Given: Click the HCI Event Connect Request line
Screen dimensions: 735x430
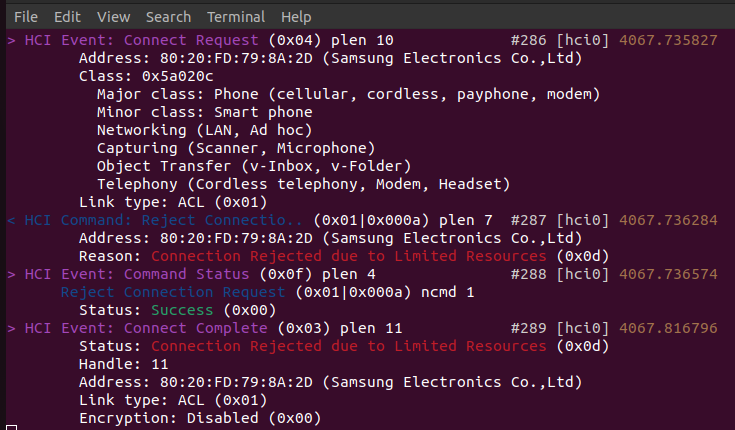Looking at the screenshot, I should coord(200,40).
